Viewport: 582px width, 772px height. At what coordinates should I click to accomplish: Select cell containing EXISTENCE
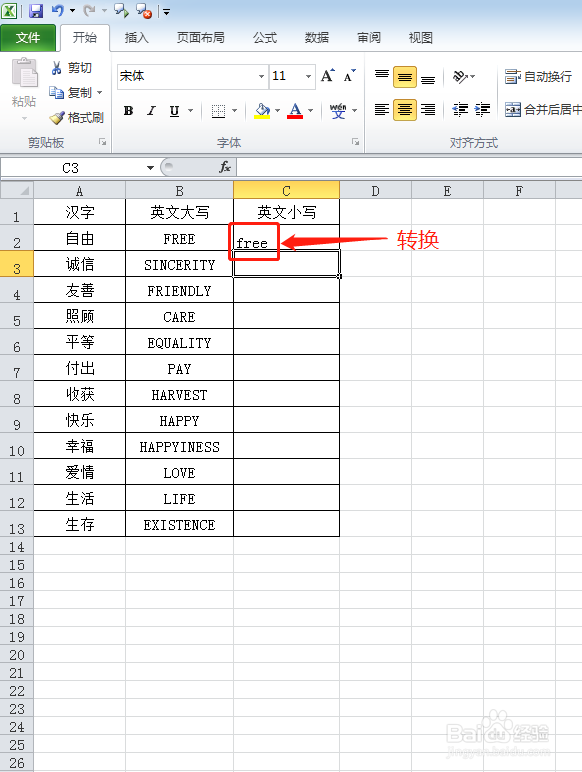179,524
